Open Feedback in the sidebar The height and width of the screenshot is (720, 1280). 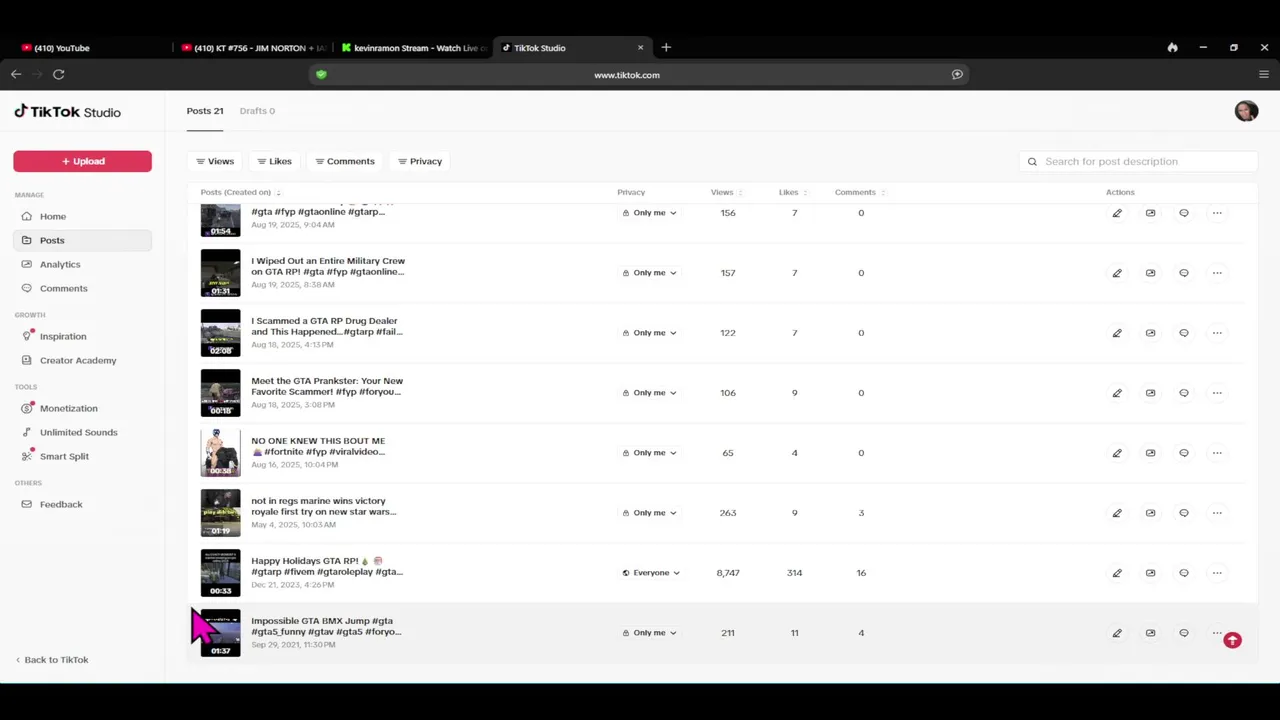tap(82, 504)
